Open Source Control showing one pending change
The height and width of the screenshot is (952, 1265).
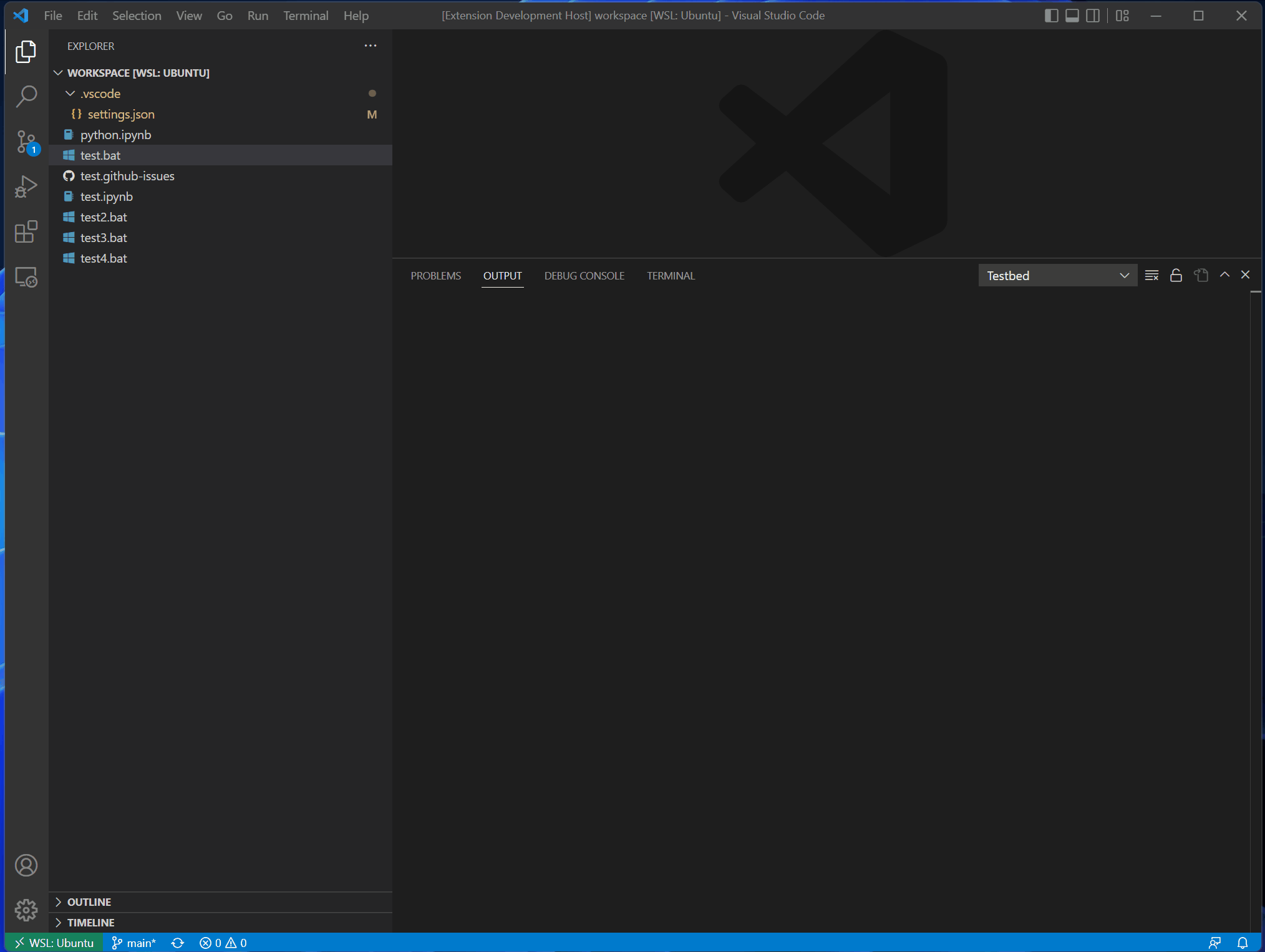(26, 142)
